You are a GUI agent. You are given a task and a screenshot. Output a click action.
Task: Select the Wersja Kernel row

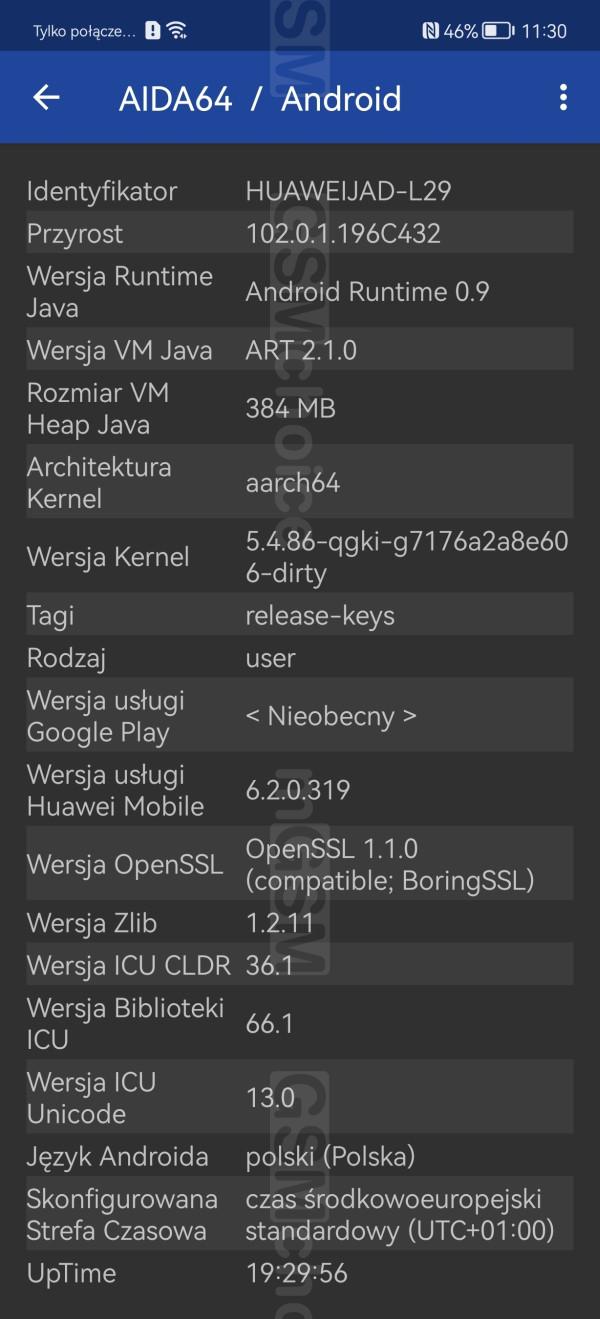(299, 557)
